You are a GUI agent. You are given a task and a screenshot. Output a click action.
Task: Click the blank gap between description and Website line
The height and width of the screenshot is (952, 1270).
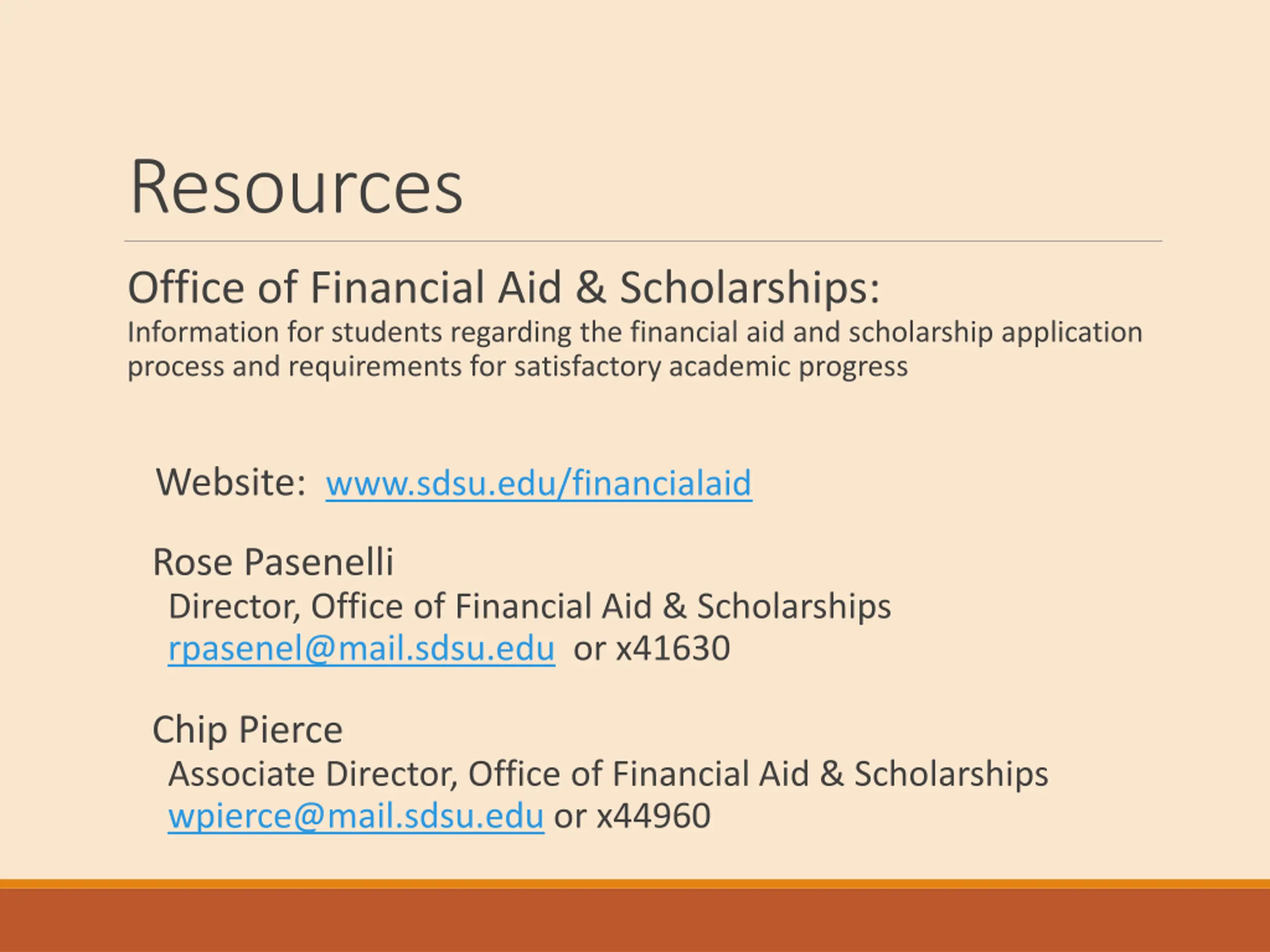coord(635,422)
